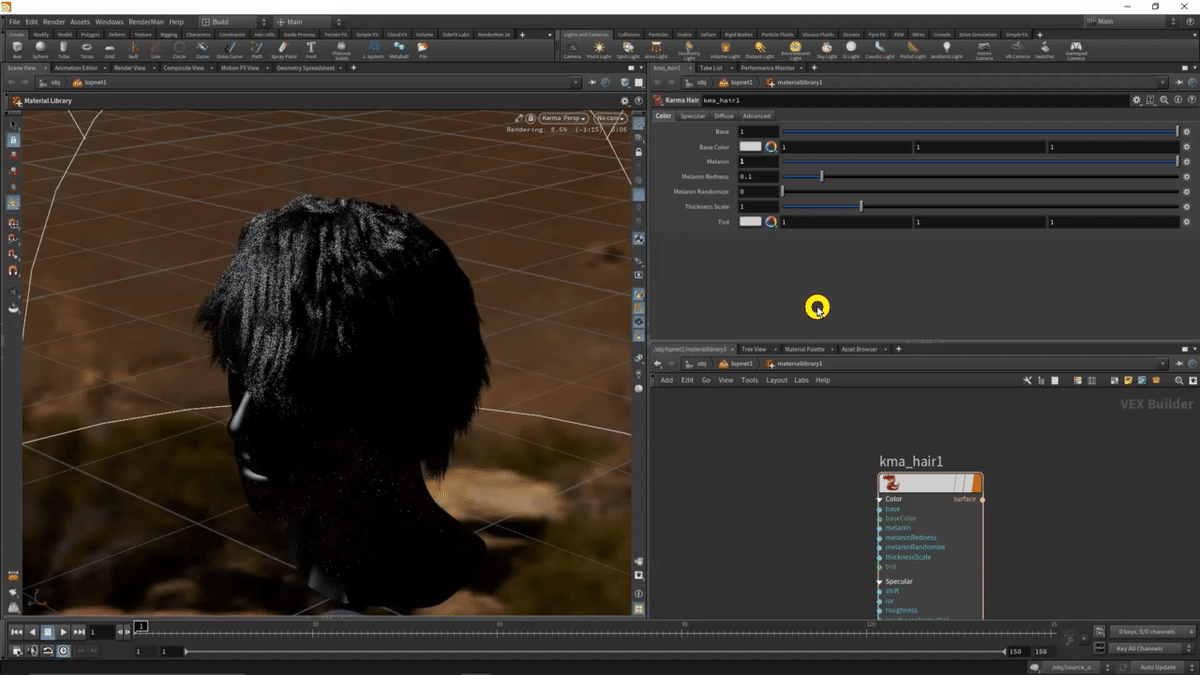
Task: Click the Tint color swatch
Action: coord(750,222)
